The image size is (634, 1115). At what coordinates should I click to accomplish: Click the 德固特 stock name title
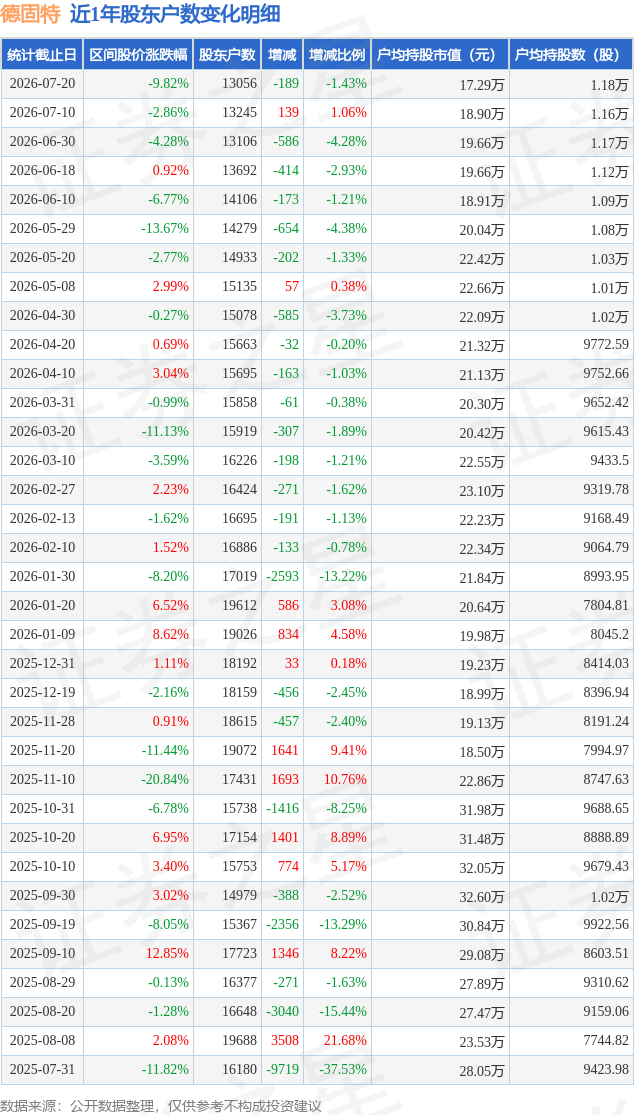(x=31, y=14)
